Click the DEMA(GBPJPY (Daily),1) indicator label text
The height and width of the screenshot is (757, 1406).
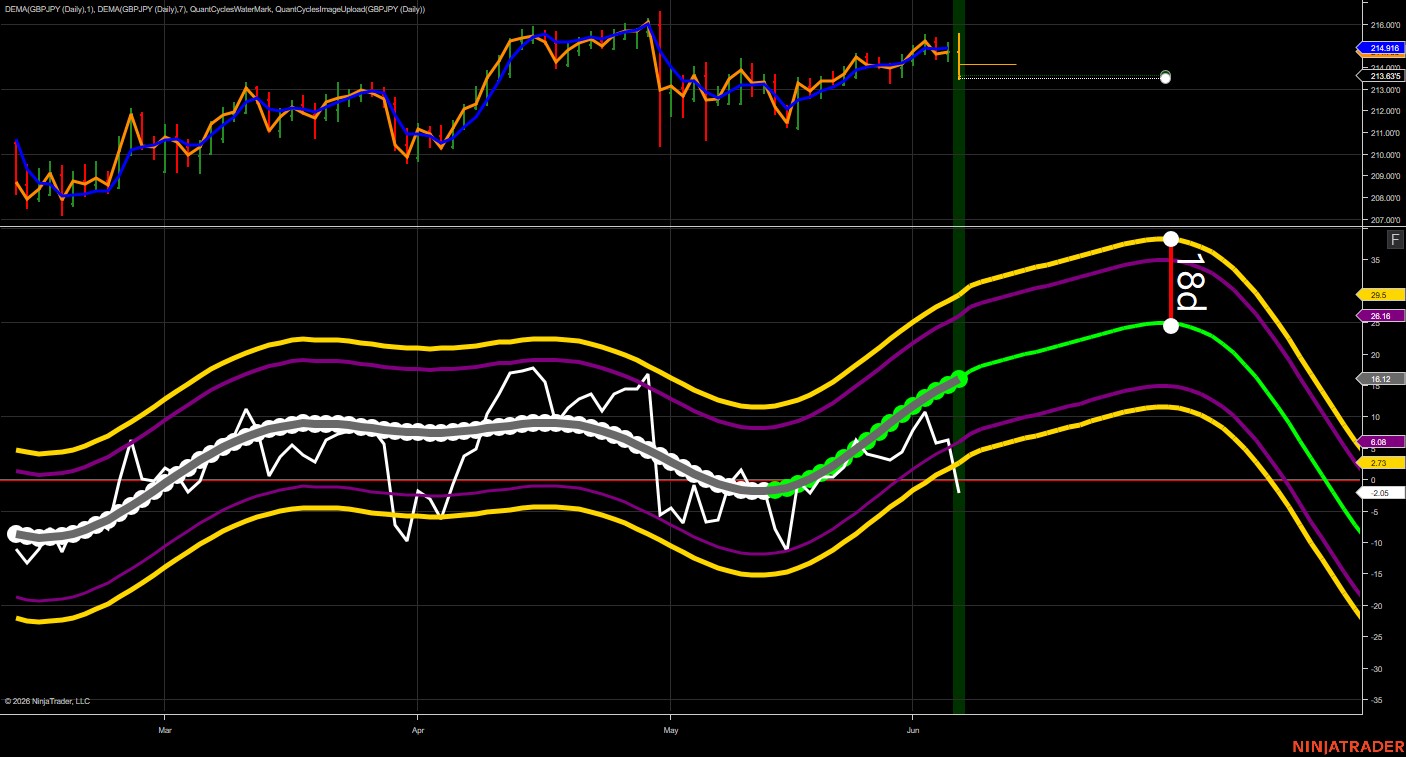49,9
